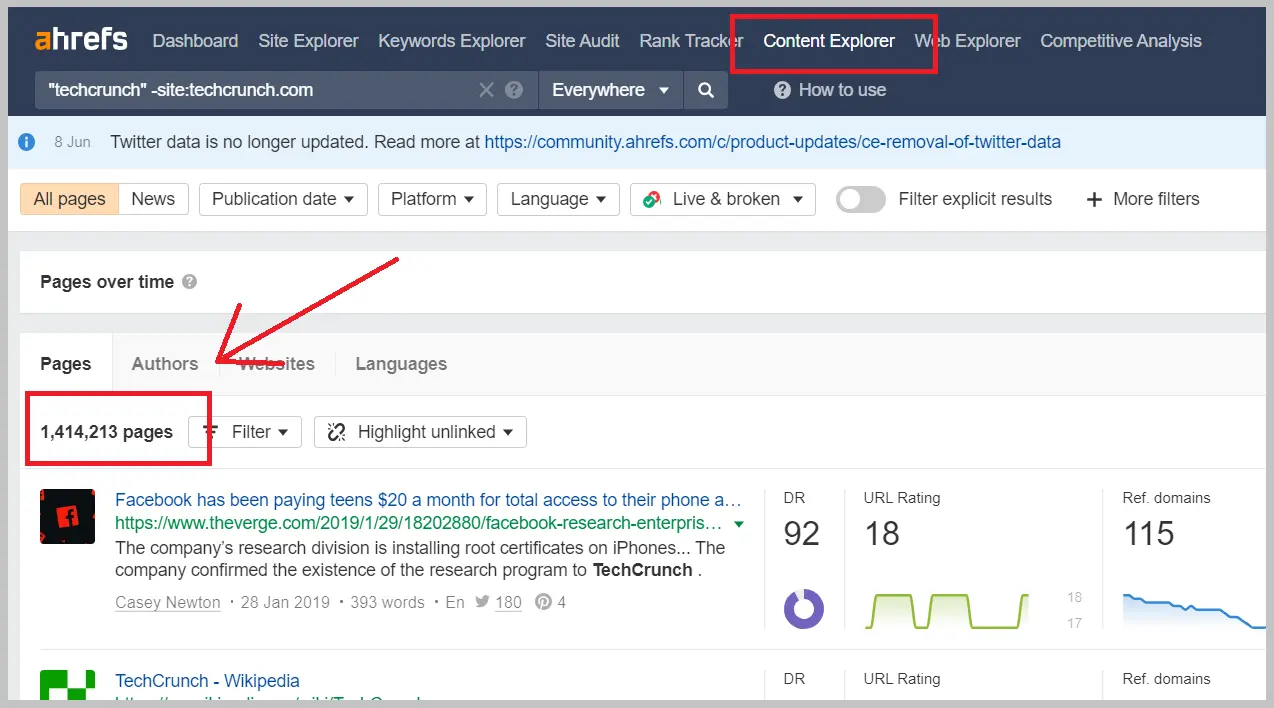The height and width of the screenshot is (708, 1274).
Task: Open Competitive Analysis in the top menu
Action: point(1121,41)
